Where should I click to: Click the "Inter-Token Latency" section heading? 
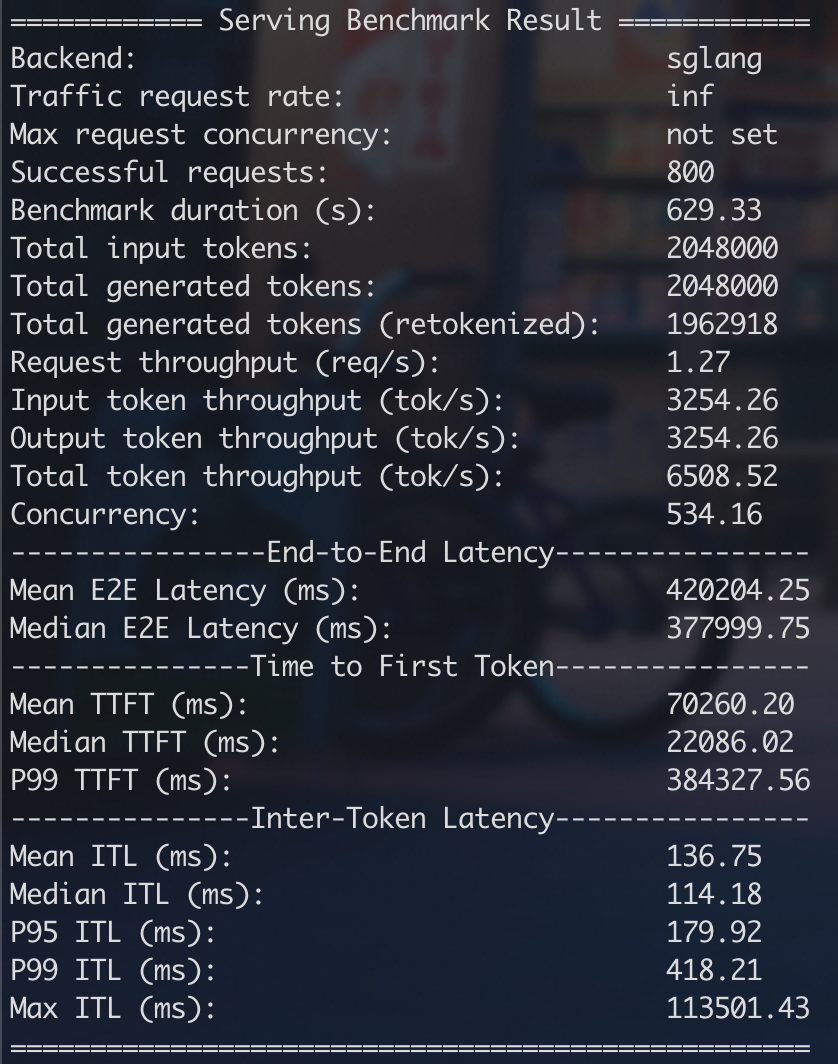(402, 818)
